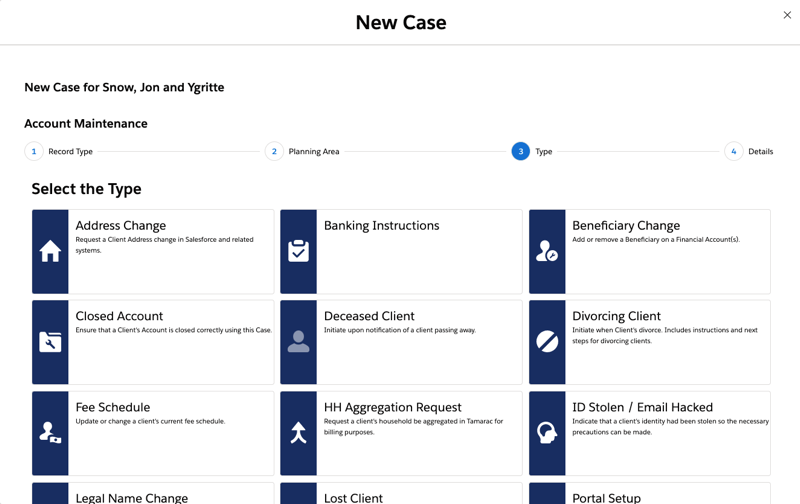Go to step 1 Record Type

(x=34, y=152)
